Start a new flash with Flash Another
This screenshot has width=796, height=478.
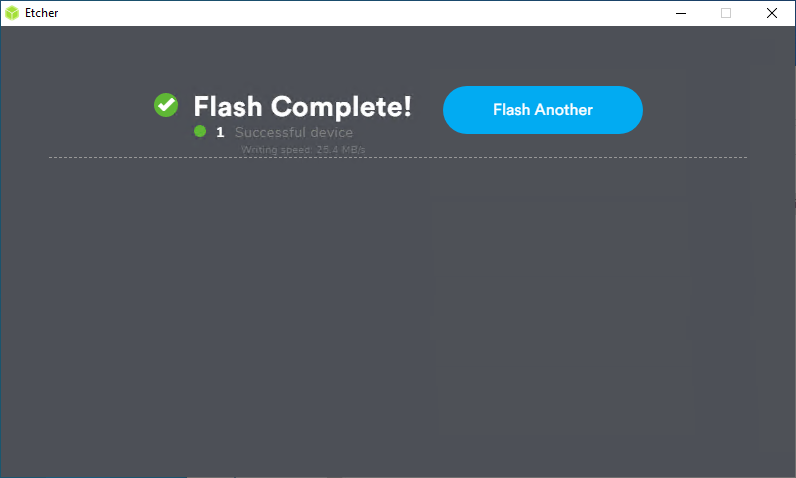(543, 110)
